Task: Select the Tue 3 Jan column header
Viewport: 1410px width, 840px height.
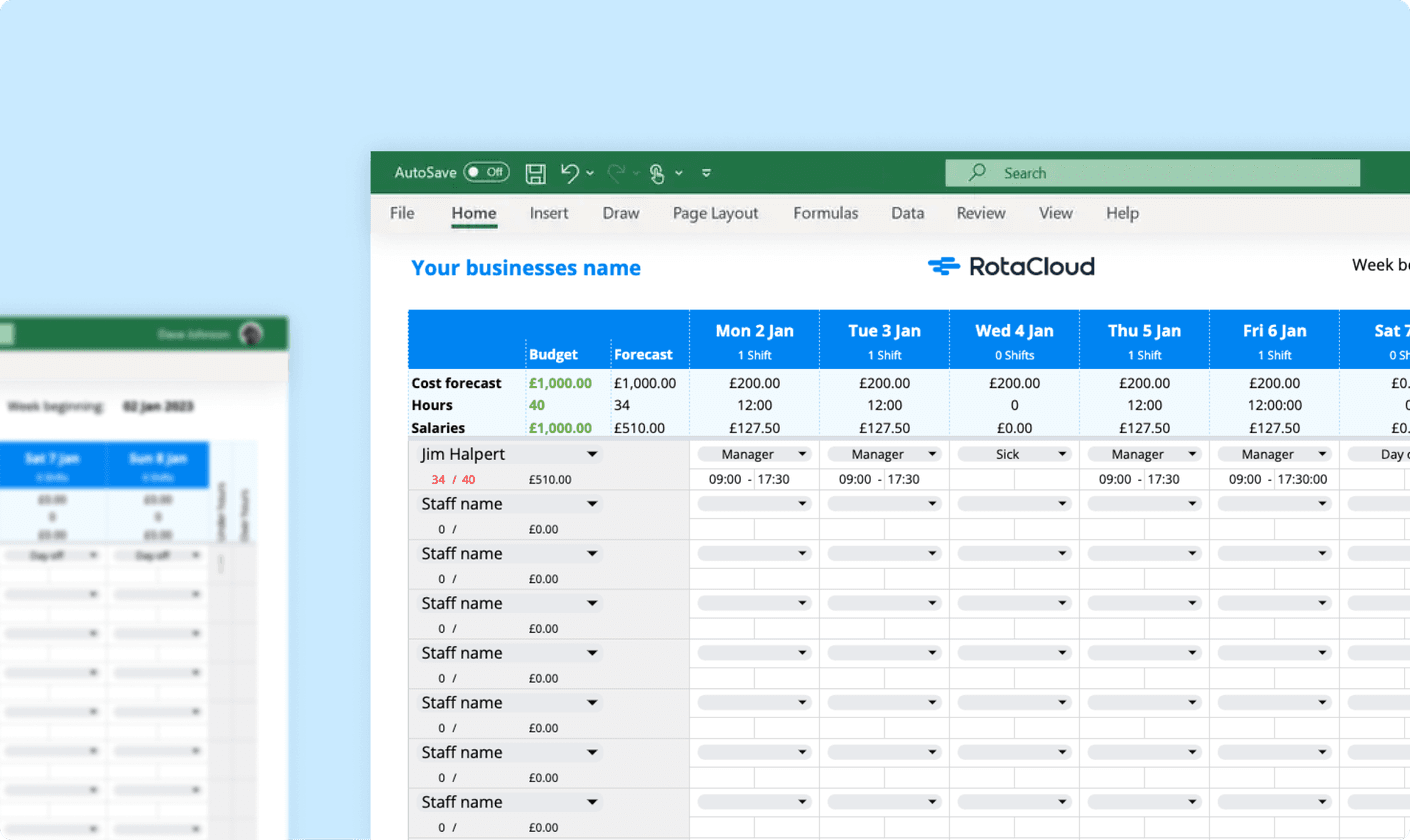Action: (x=883, y=331)
